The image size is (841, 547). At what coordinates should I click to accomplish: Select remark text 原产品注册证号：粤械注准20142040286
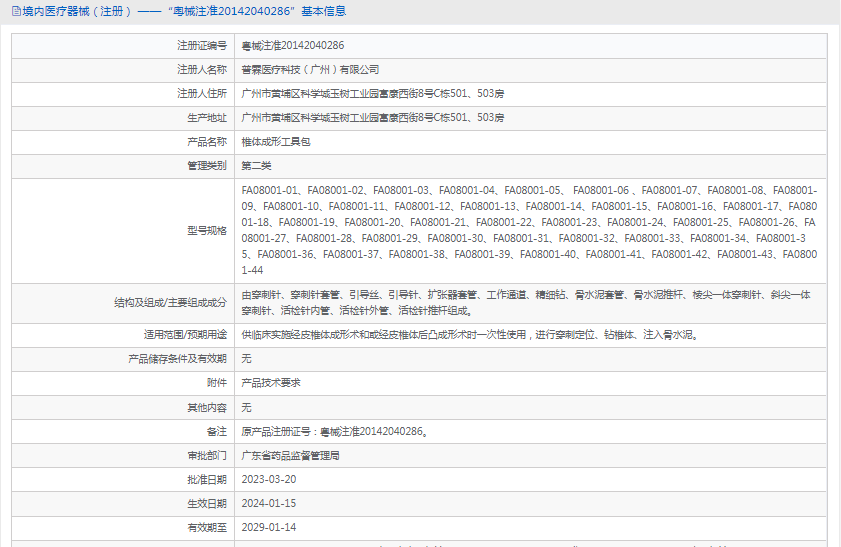pyautogui.click(x=335, y=432)
